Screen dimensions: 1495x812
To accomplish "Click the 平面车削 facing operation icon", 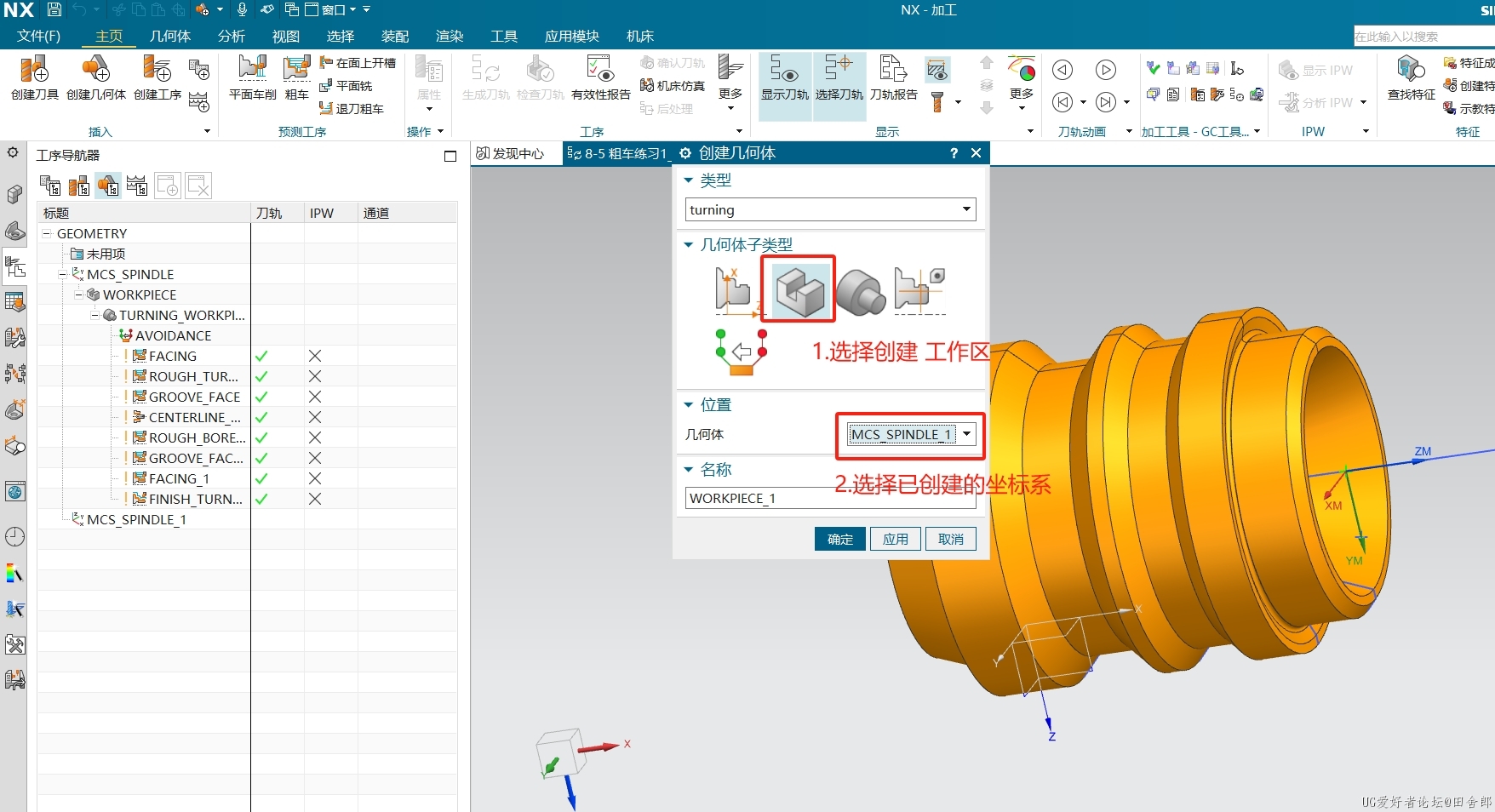I will point(253,78).
